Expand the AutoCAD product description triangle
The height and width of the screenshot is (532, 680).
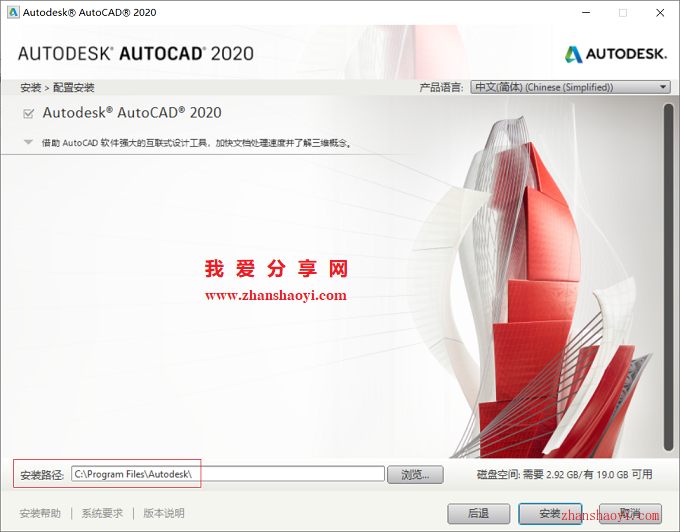click(x=28, y=142)
